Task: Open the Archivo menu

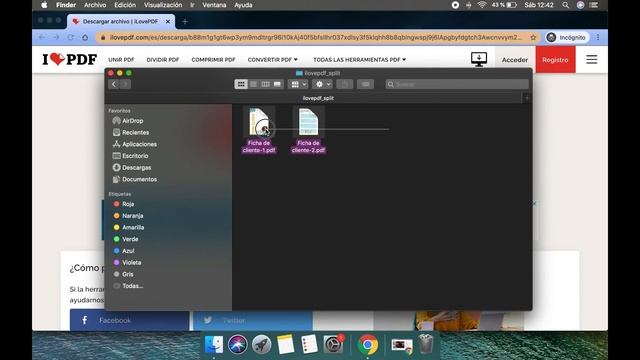Action: tap(95, 5)
